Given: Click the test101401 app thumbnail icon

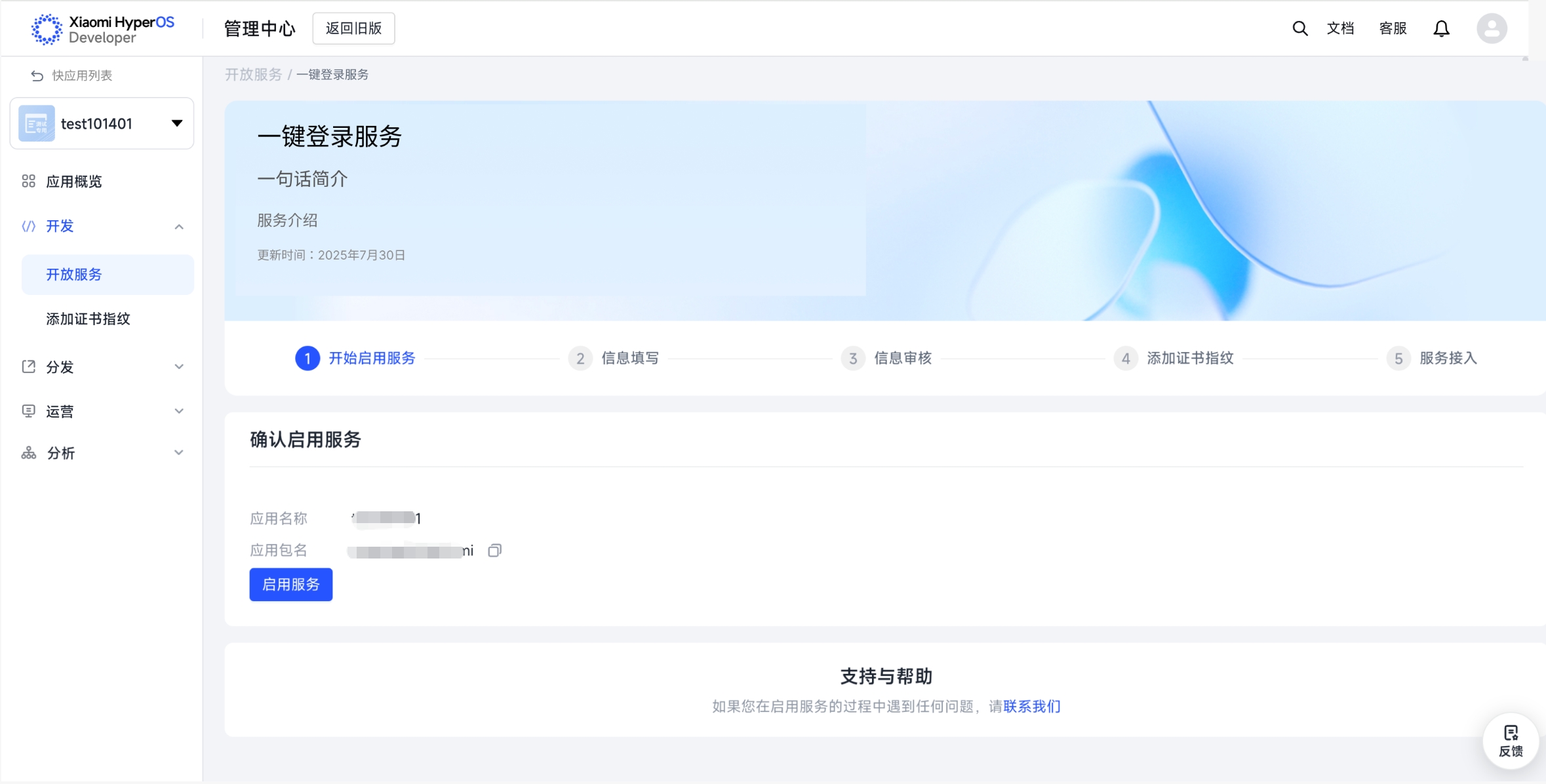Looking at the screenshot, I should pyautogui.click(x=37, y=123).
